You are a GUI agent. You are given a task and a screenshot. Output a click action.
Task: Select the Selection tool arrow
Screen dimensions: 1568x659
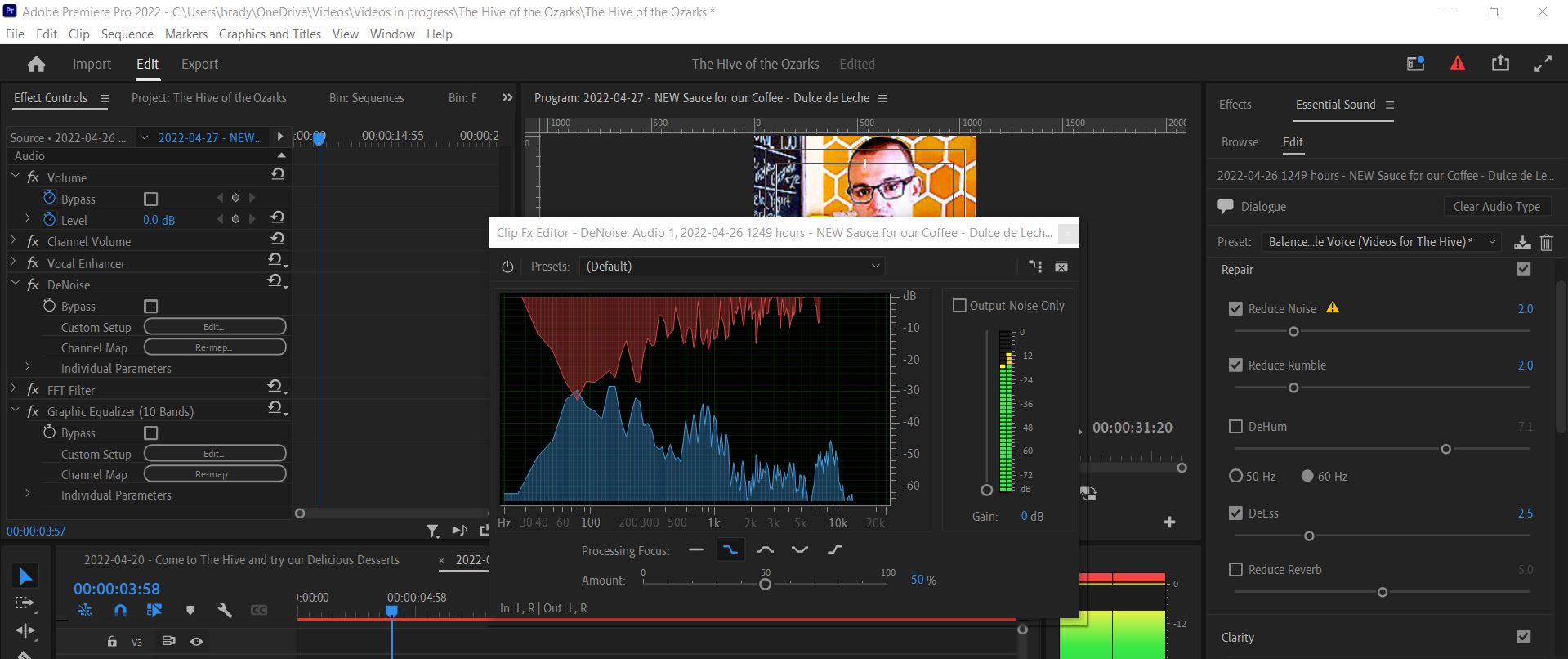point(25,576)
